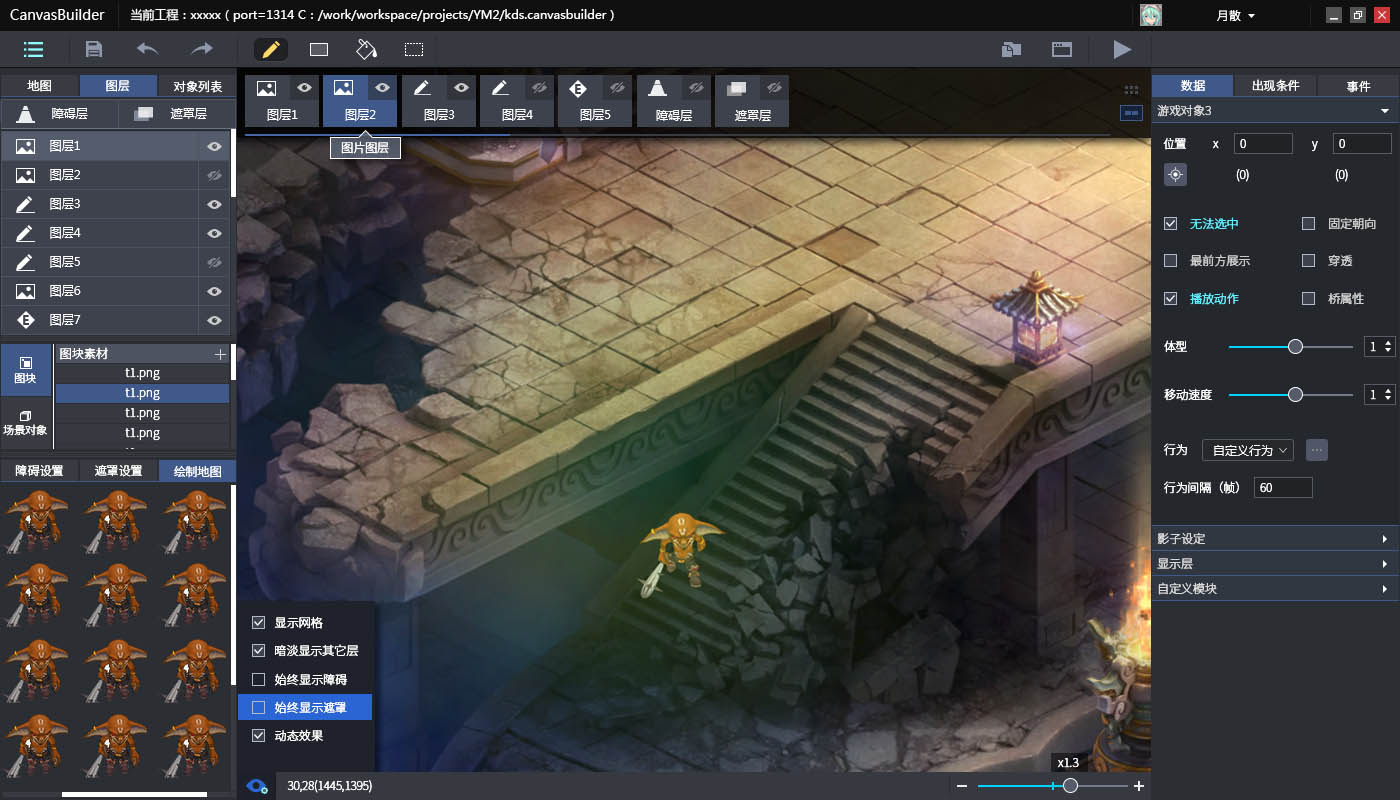Enable the 固定朝向 checkbox
The height and width of the screenshot is (800, 1400).
(1308, 224)
